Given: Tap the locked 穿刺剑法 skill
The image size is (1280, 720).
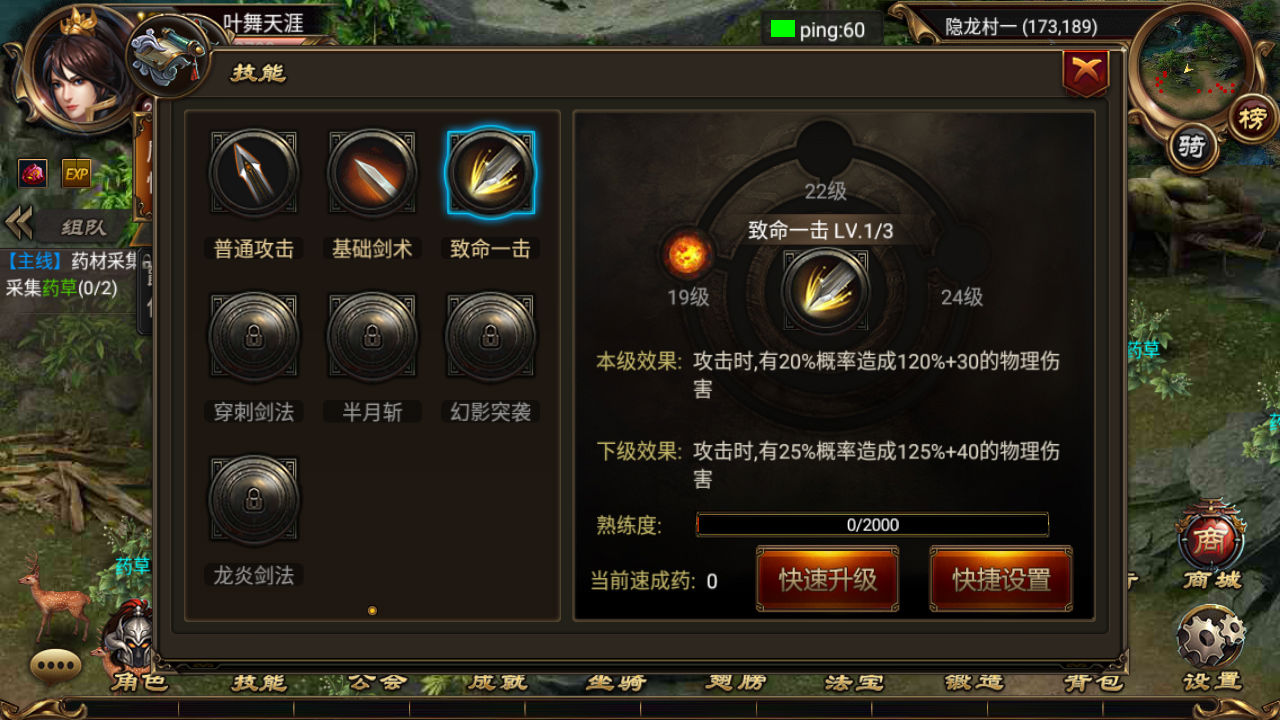Looking at the screenshot, I should [x=254, y=337].
